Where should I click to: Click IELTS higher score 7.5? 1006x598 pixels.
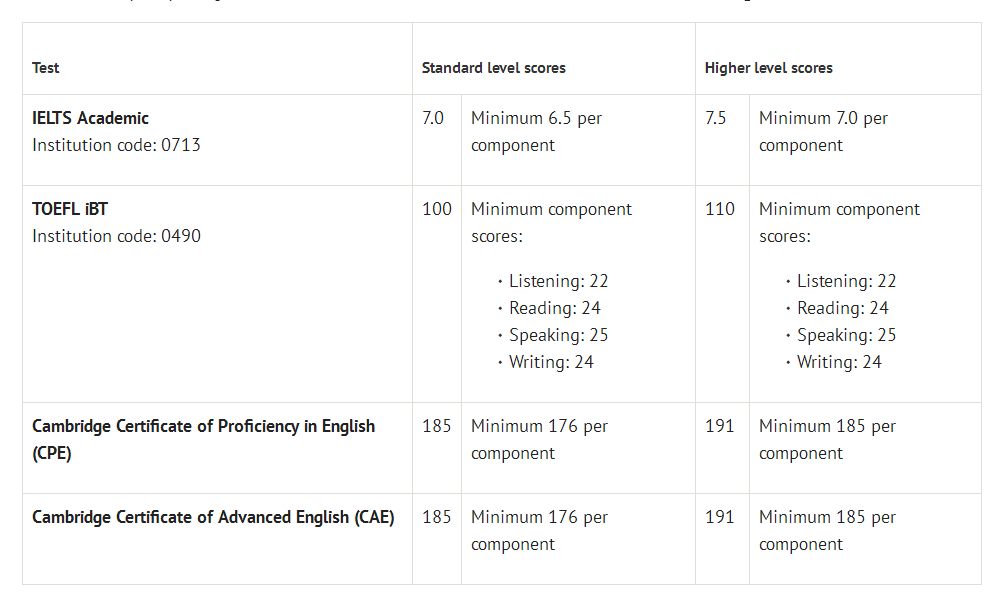tap(715, 118)
